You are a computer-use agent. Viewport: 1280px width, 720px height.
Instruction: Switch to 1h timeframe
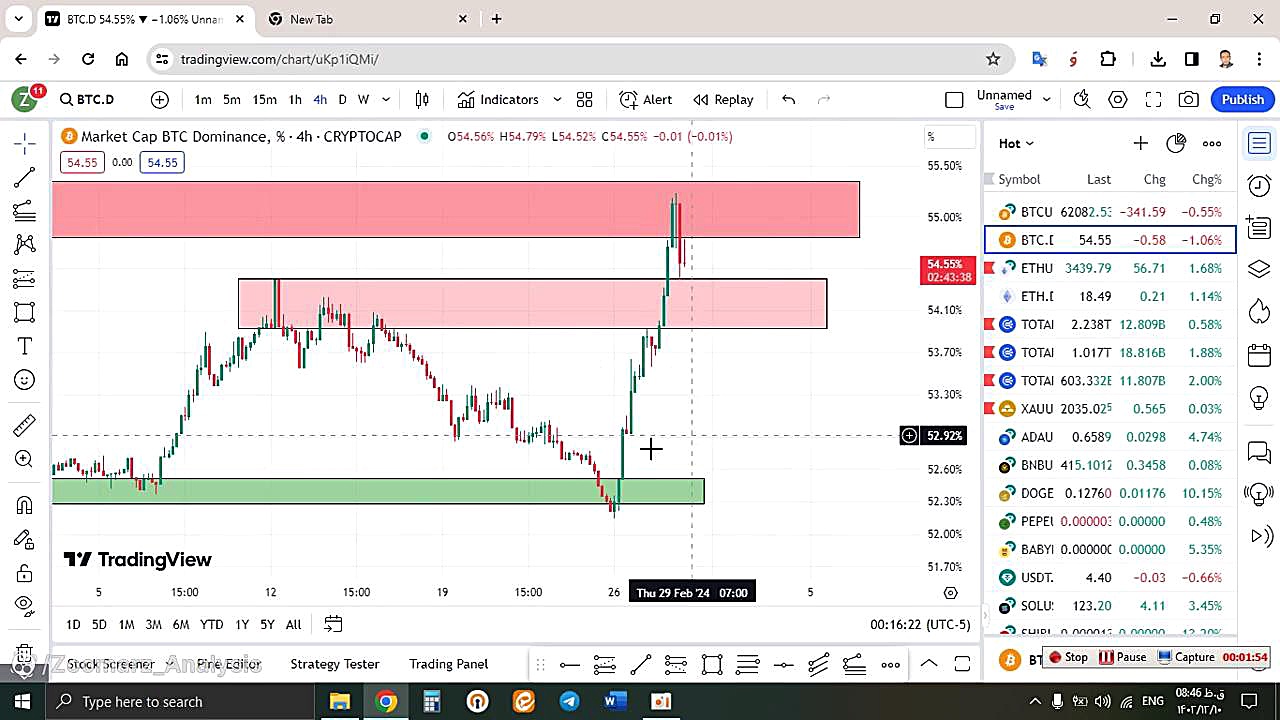(295, 99)
